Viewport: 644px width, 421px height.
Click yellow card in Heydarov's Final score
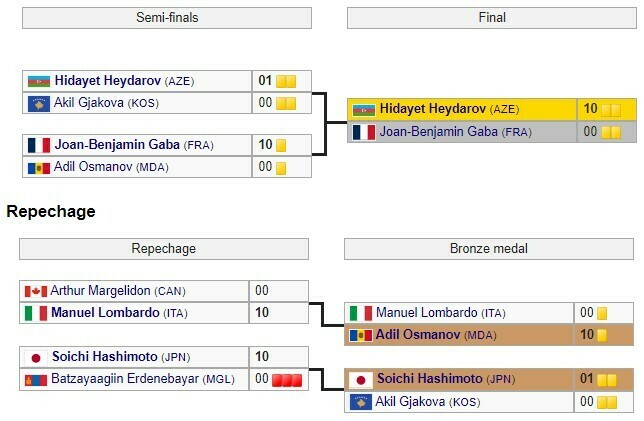coord(609,109)
